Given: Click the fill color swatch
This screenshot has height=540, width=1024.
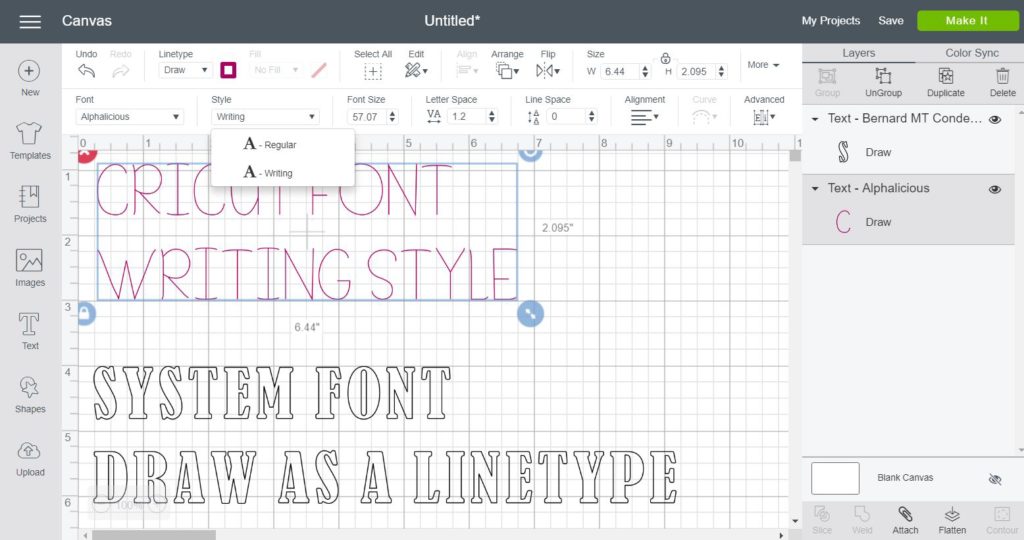Looking at the screenshot, I should (x=319, y=70).
